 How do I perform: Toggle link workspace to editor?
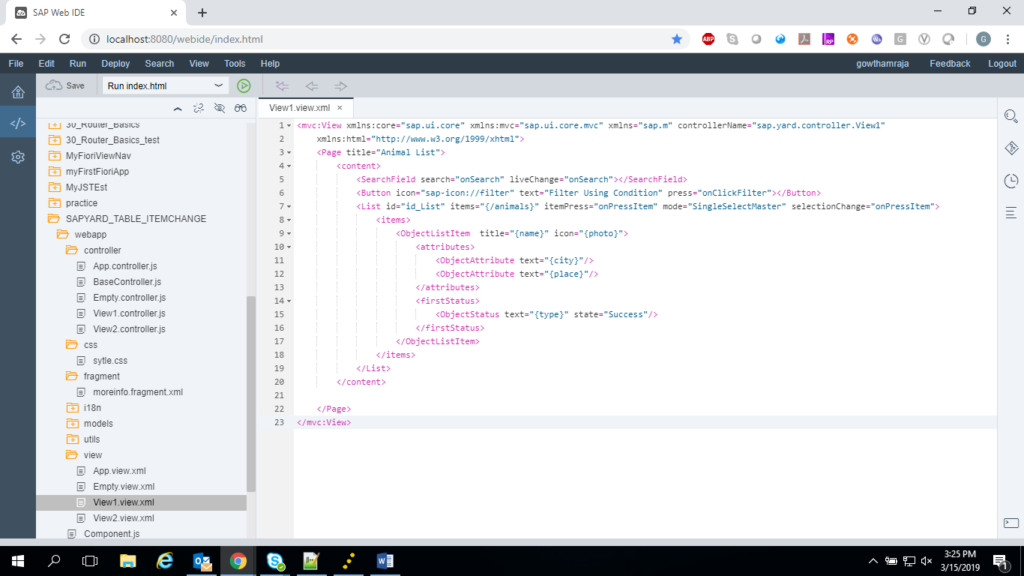click(x=199, y=108)
